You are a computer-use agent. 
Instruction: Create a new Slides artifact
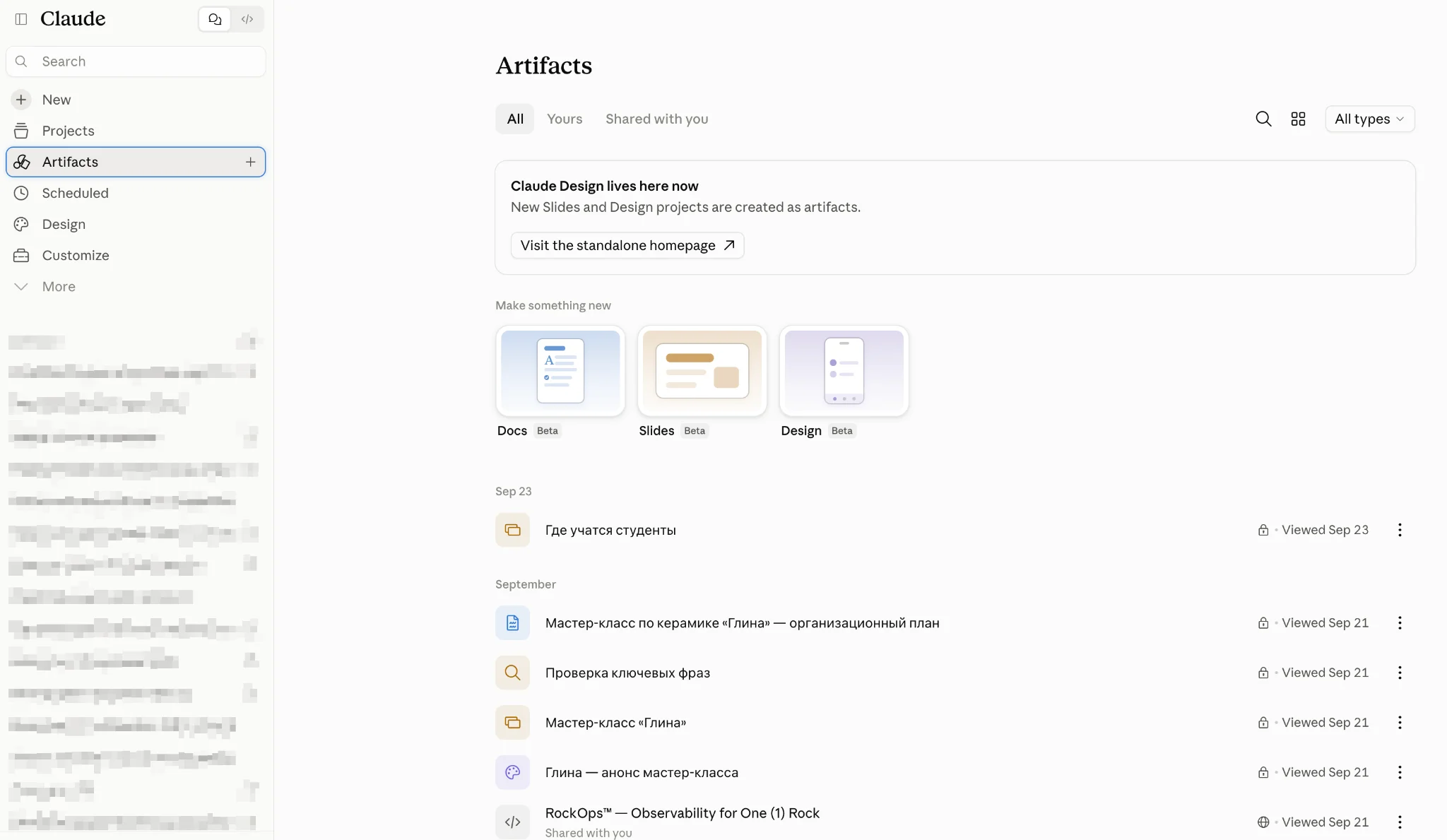click(x=702, y=381)
